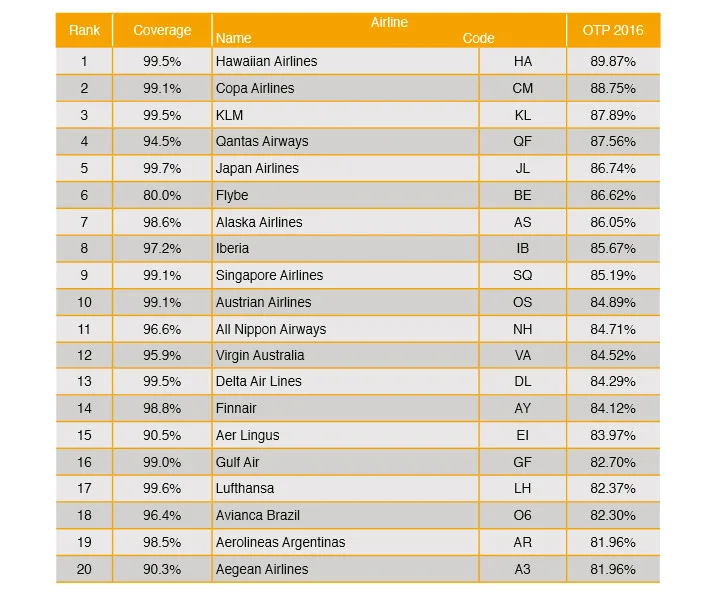Image resolution: width=715 pixels, height=592 pixels.
Task: Click the KLM airline name
Action: 229,115
